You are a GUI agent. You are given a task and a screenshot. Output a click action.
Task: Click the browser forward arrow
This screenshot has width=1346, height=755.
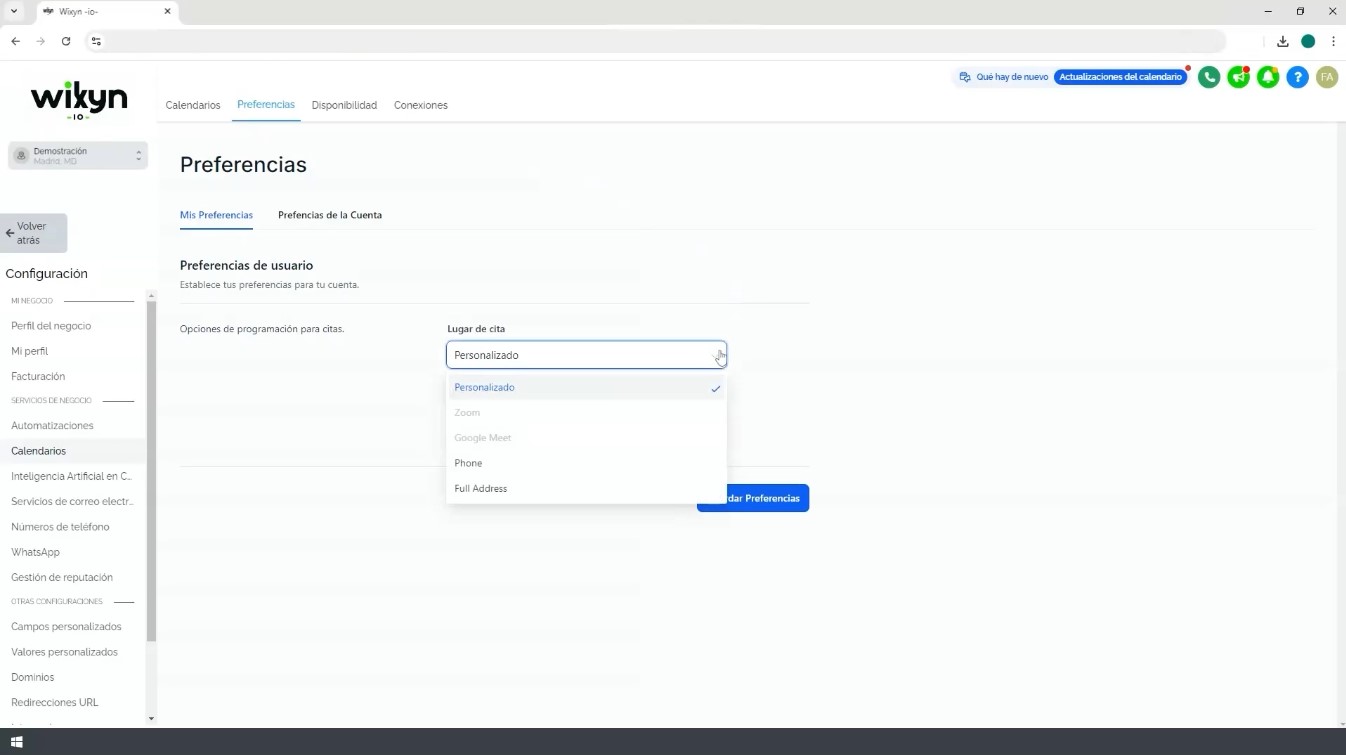(41, 41)
